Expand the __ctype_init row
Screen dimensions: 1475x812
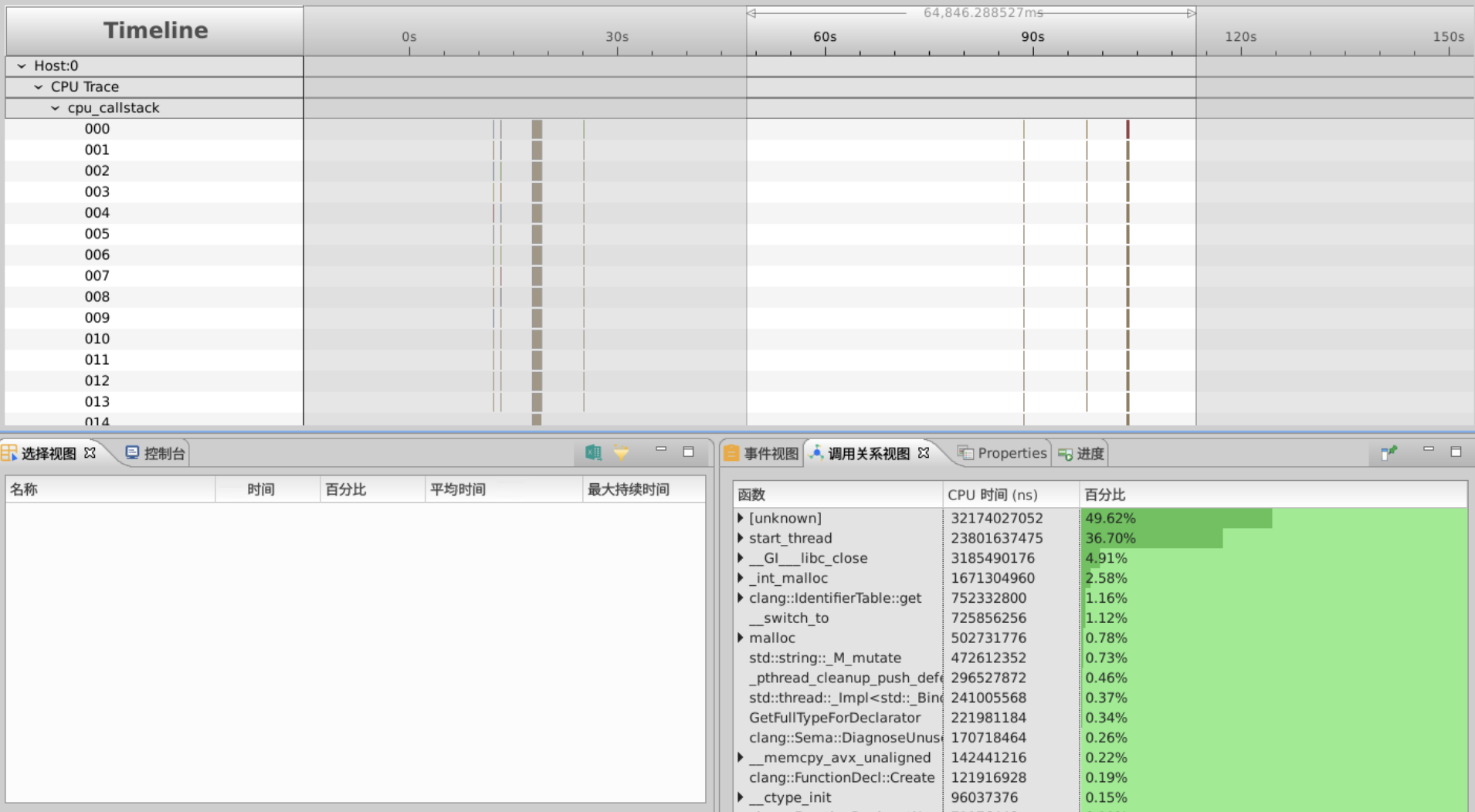point(740,797)
